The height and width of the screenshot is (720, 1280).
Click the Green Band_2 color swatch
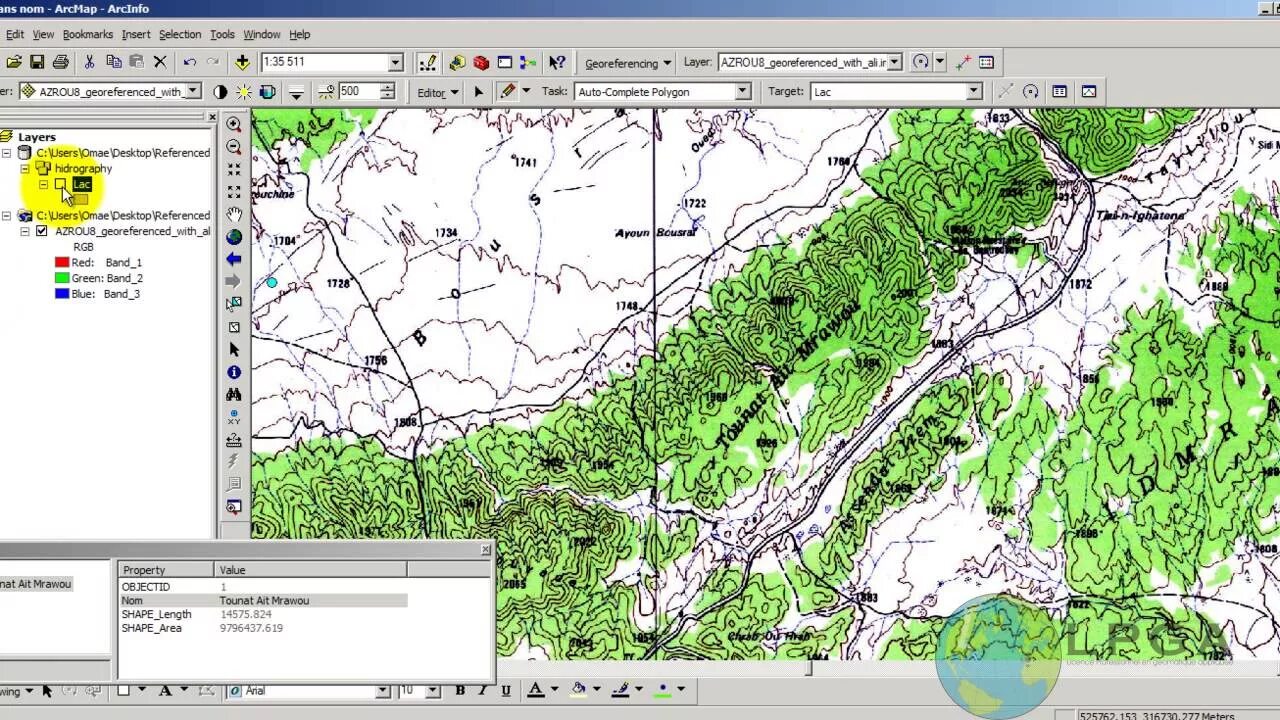click(x=61, y=278)
